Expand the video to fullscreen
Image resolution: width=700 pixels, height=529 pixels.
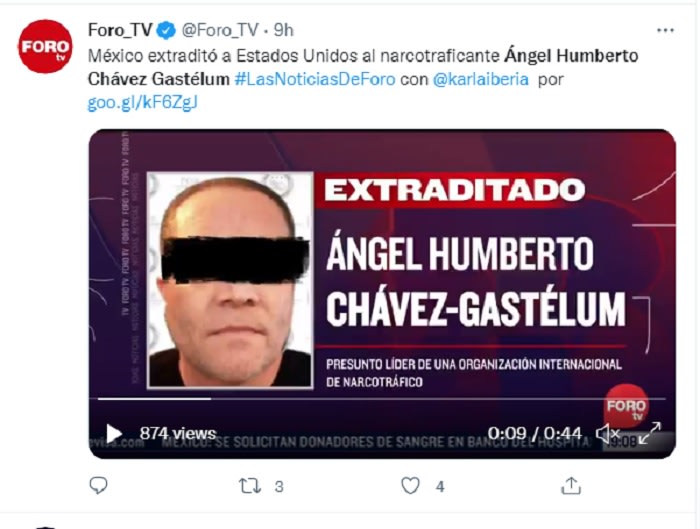tap(650, 433)
